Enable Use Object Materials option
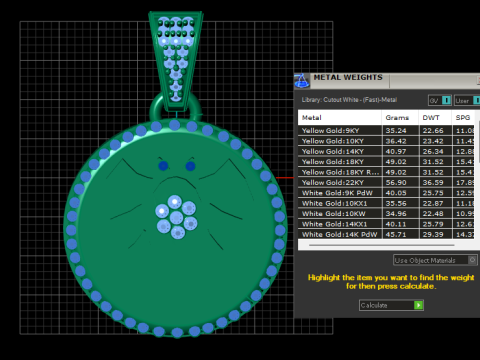The image size is (480, 360). (x=435, y=260)
